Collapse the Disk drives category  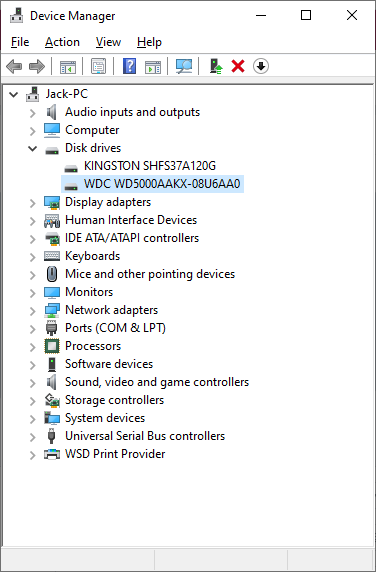pos(33,148)
